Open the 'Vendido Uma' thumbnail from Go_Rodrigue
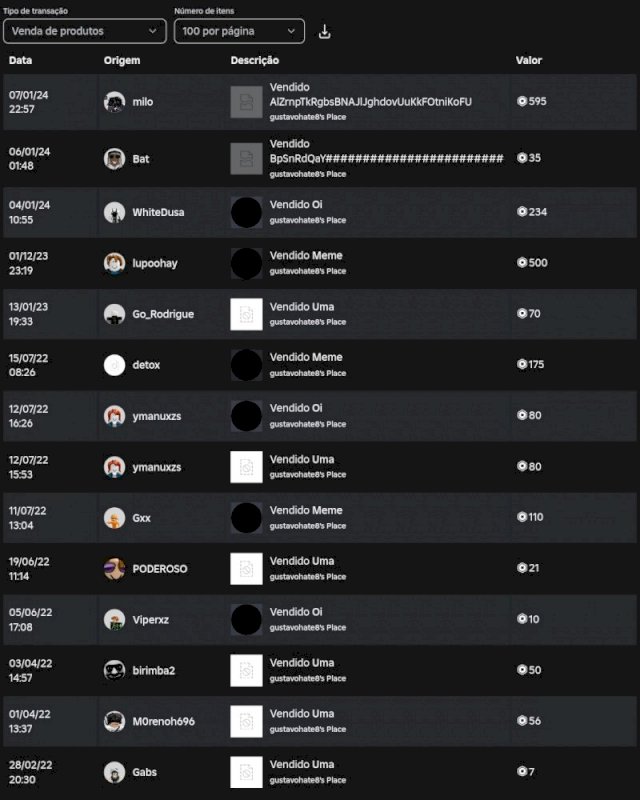The height and width of the screenshot is (800, 640). [246, 314]
